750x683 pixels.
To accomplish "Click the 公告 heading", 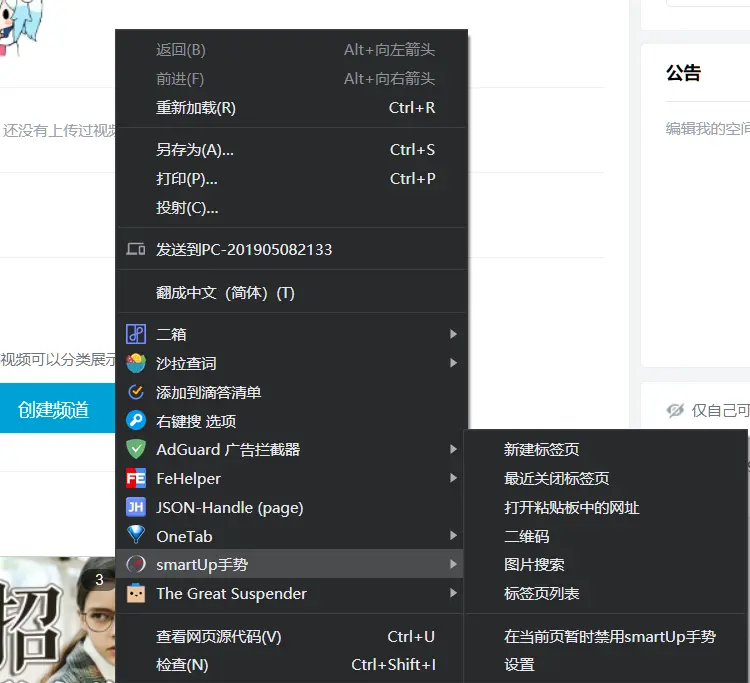I will [684, 73].
